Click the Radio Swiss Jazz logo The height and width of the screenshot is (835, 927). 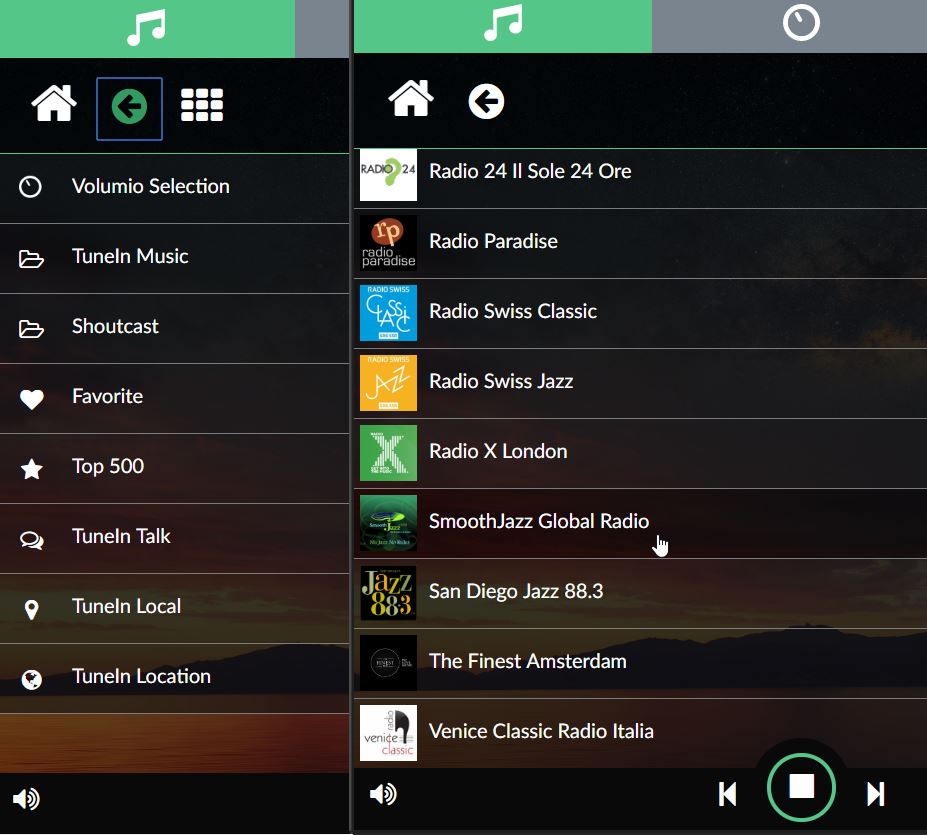coord(388,383)
